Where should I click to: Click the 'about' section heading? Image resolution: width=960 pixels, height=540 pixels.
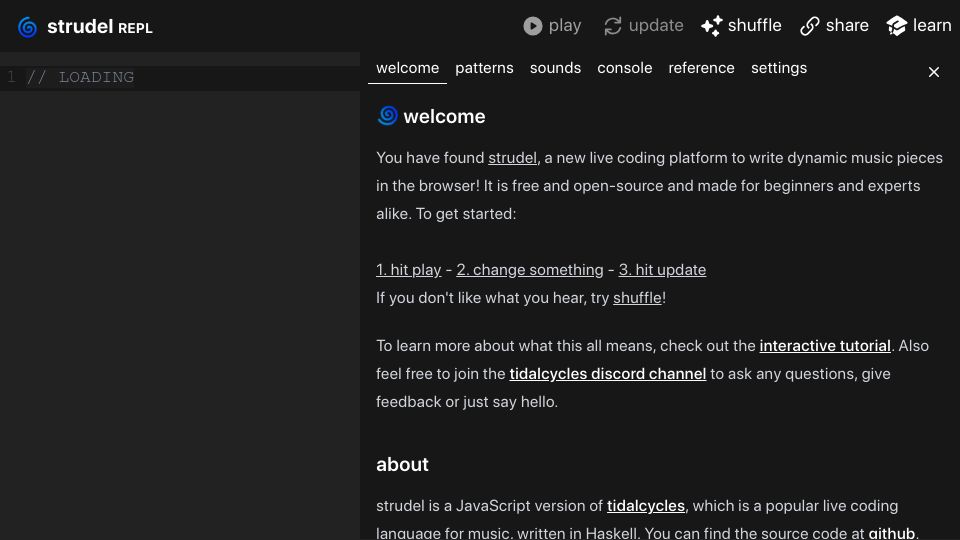point(402,465)
